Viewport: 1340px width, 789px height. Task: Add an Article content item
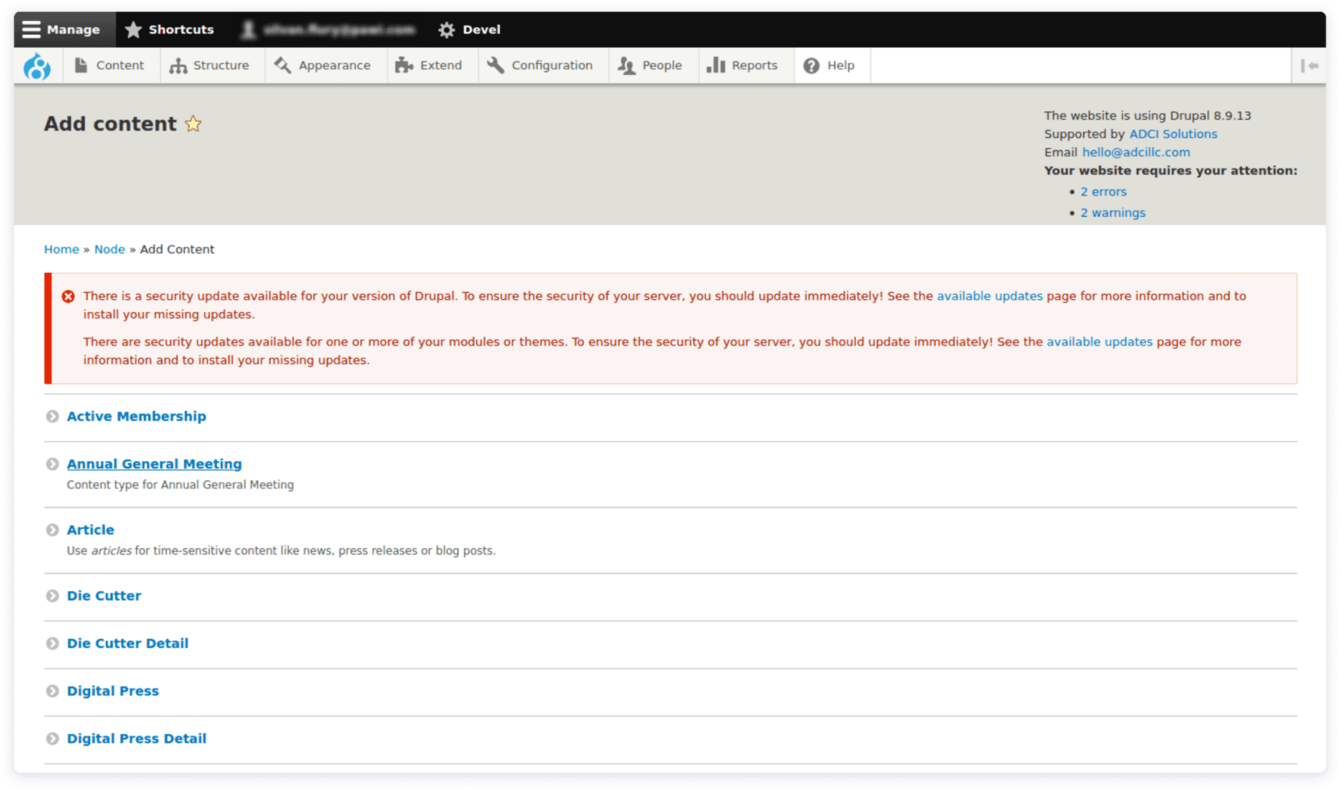pyautogui.click(x=90, y=530)
